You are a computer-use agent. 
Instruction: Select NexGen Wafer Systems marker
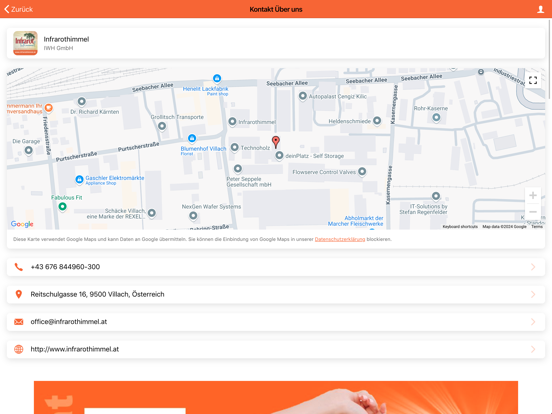click(x=193, y=215)
